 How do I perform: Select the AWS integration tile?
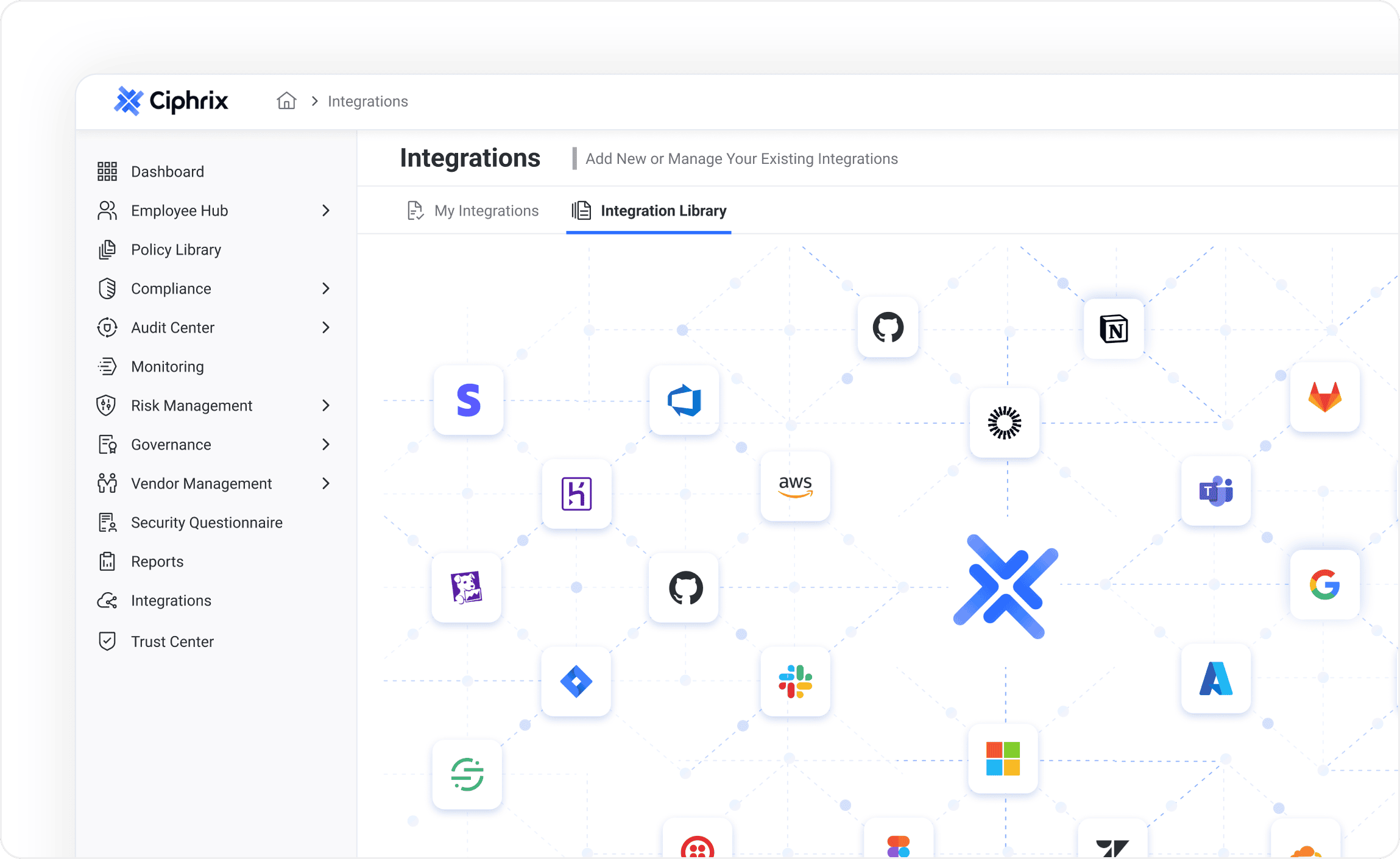[795, 486]
